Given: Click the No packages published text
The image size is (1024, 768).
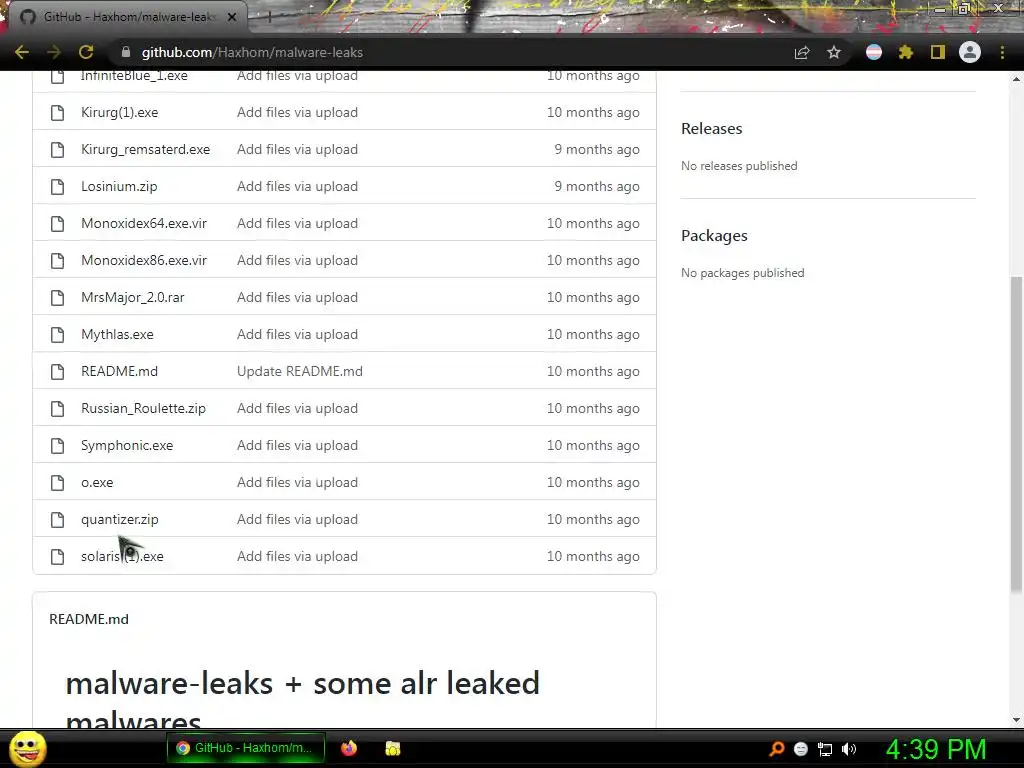Looking at the screenshot, I should click(x=743, y=273).
